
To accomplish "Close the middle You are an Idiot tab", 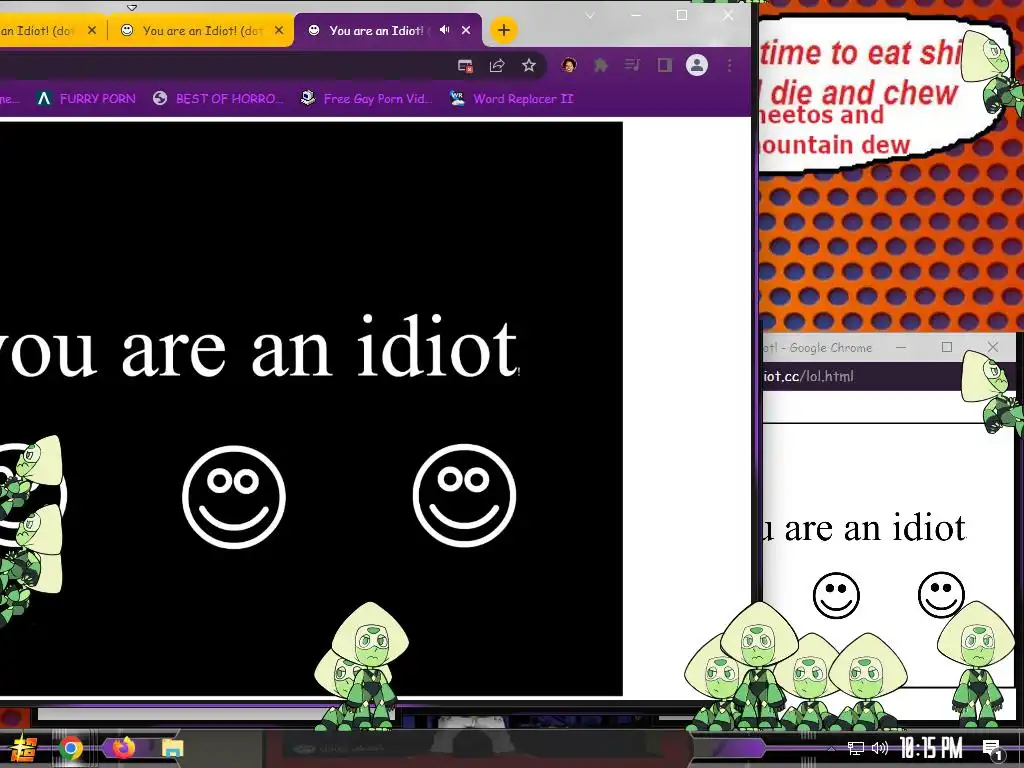I will click(x=279, y=30).
